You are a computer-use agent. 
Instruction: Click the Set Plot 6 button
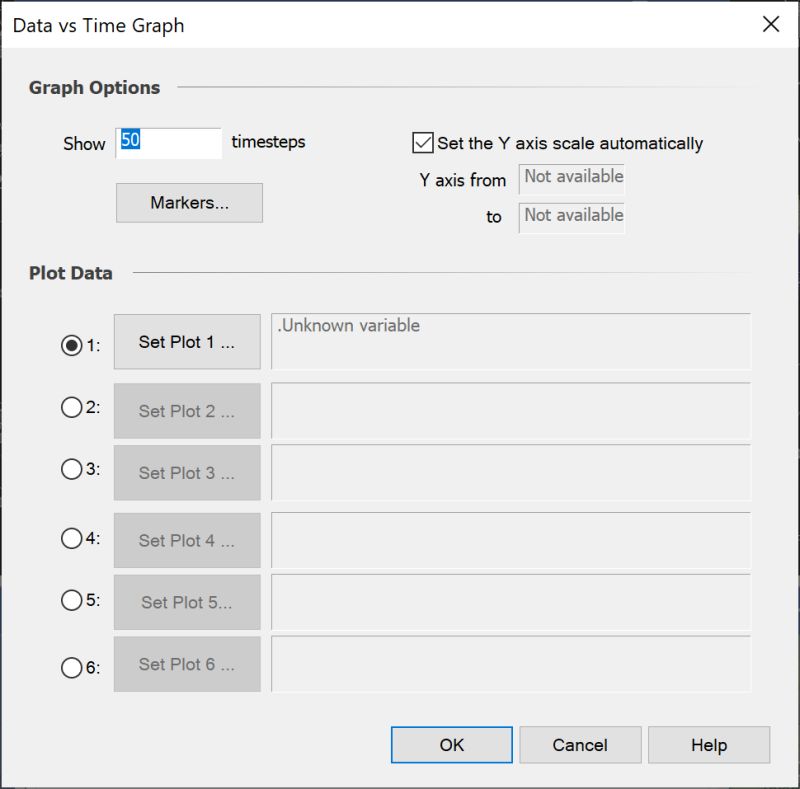coord(187,664)
